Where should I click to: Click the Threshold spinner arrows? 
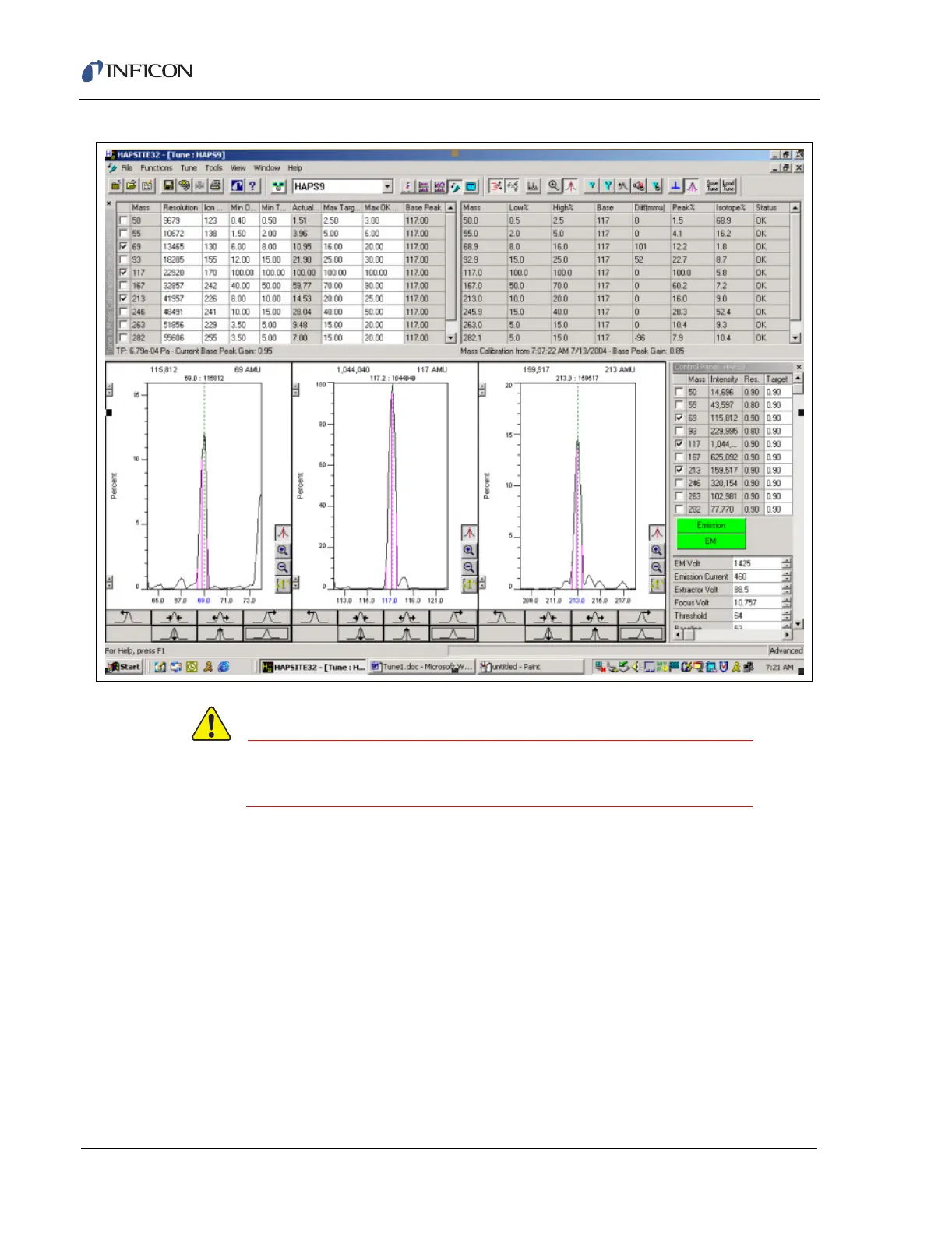(786, 615)
